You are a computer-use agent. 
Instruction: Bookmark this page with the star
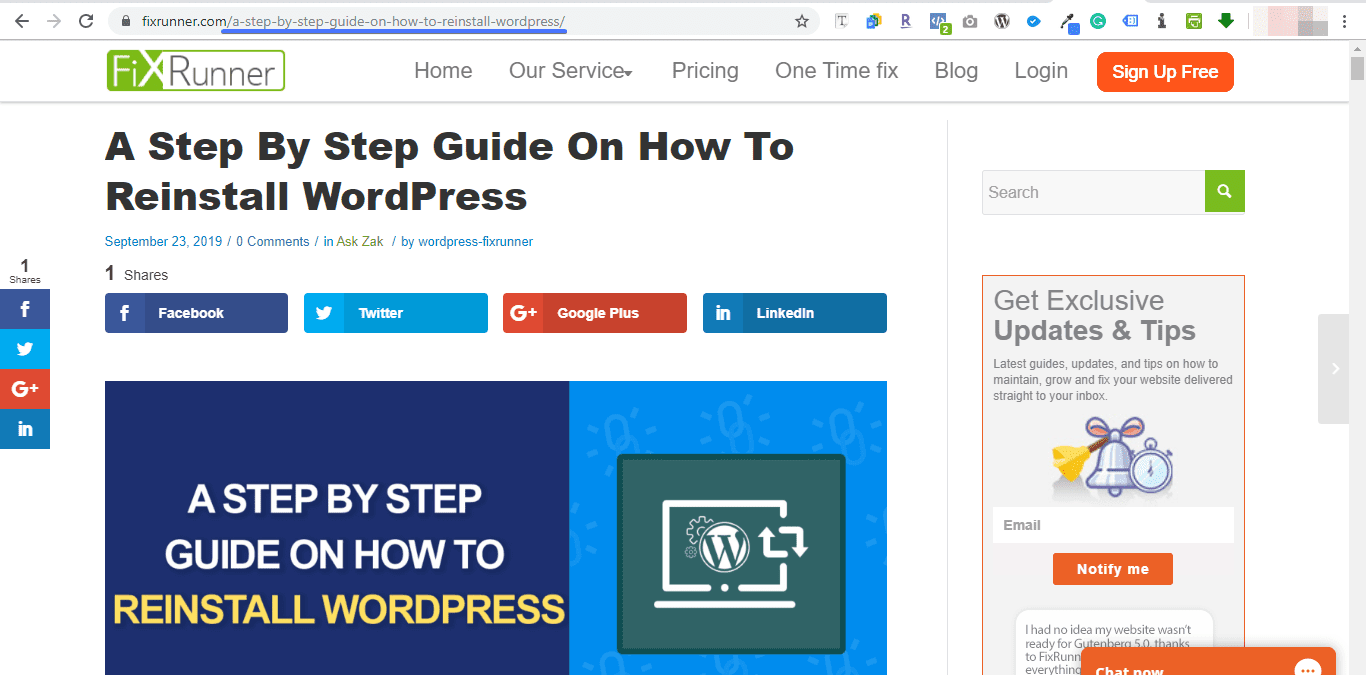(801, 21)
